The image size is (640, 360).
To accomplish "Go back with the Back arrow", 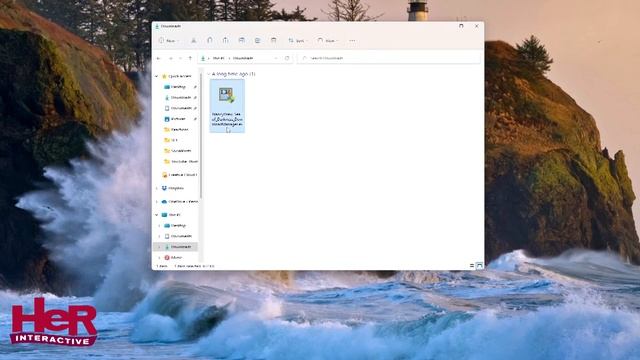I will (159, 58).
